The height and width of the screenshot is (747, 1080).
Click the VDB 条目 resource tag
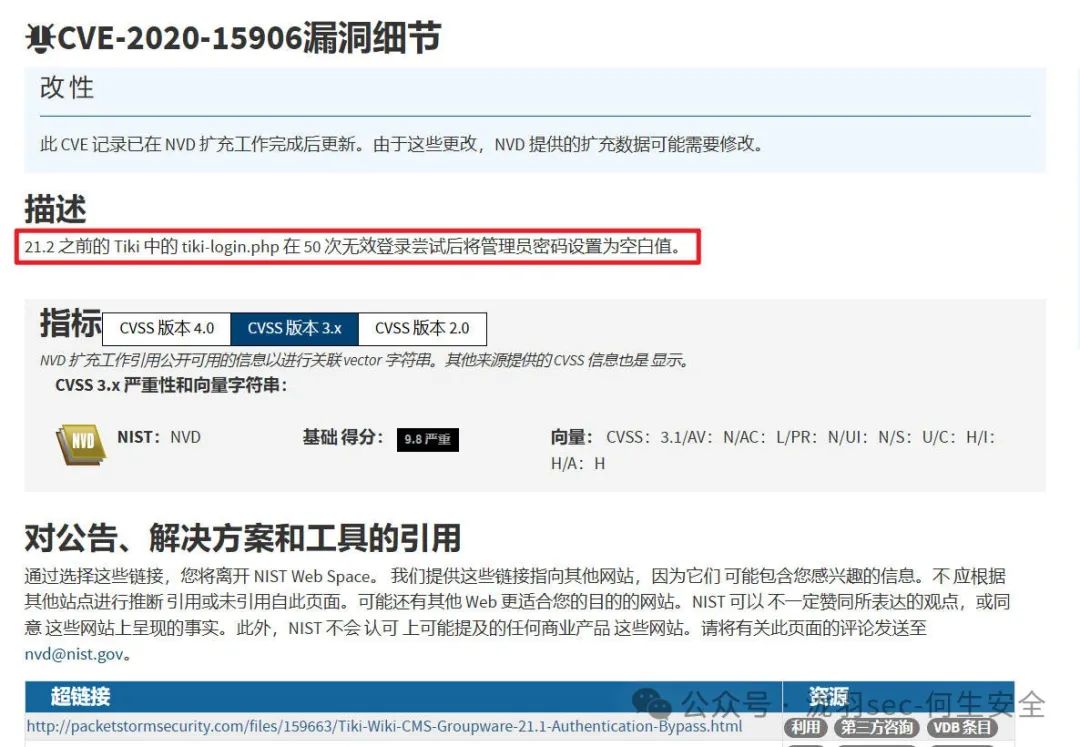962,727
